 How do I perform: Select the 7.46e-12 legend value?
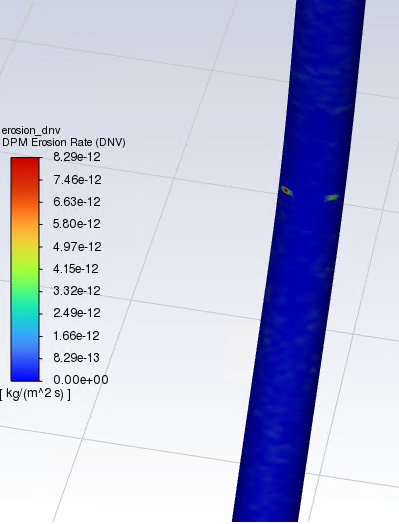coord(77,180)
